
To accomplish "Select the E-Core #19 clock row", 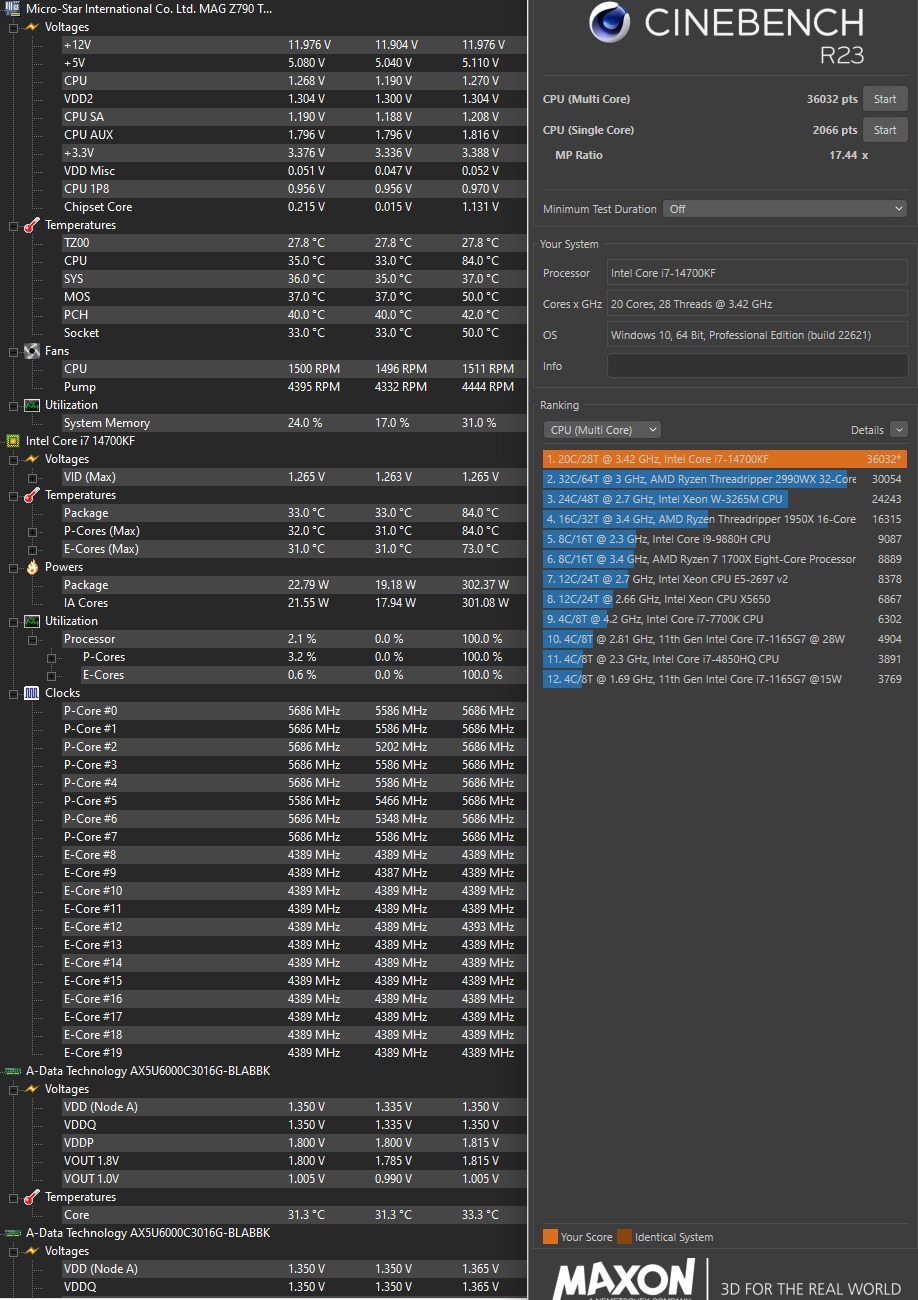I will tap(292, 1053).
